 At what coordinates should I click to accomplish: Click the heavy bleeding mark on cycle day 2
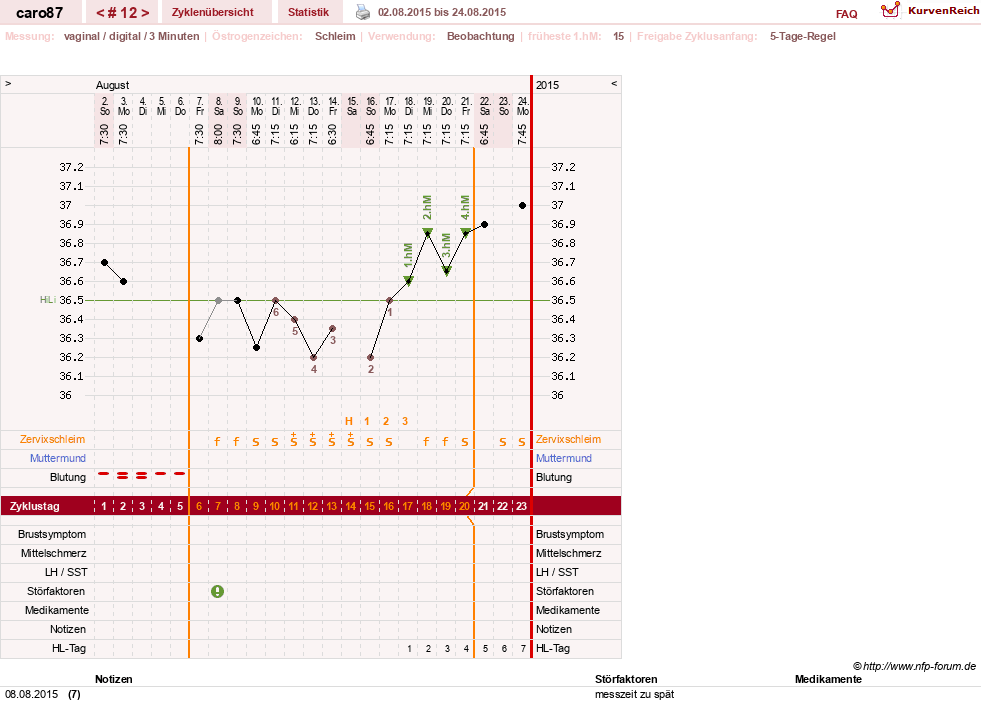coord(123,476)
